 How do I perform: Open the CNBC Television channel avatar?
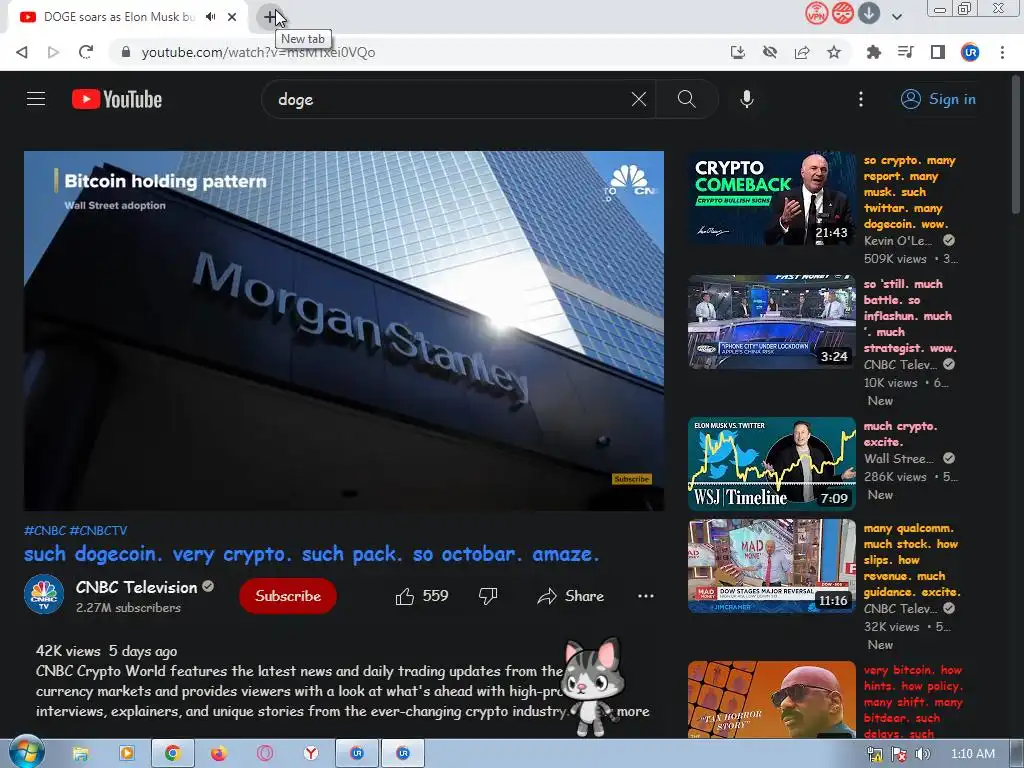(x=44, y=594)
